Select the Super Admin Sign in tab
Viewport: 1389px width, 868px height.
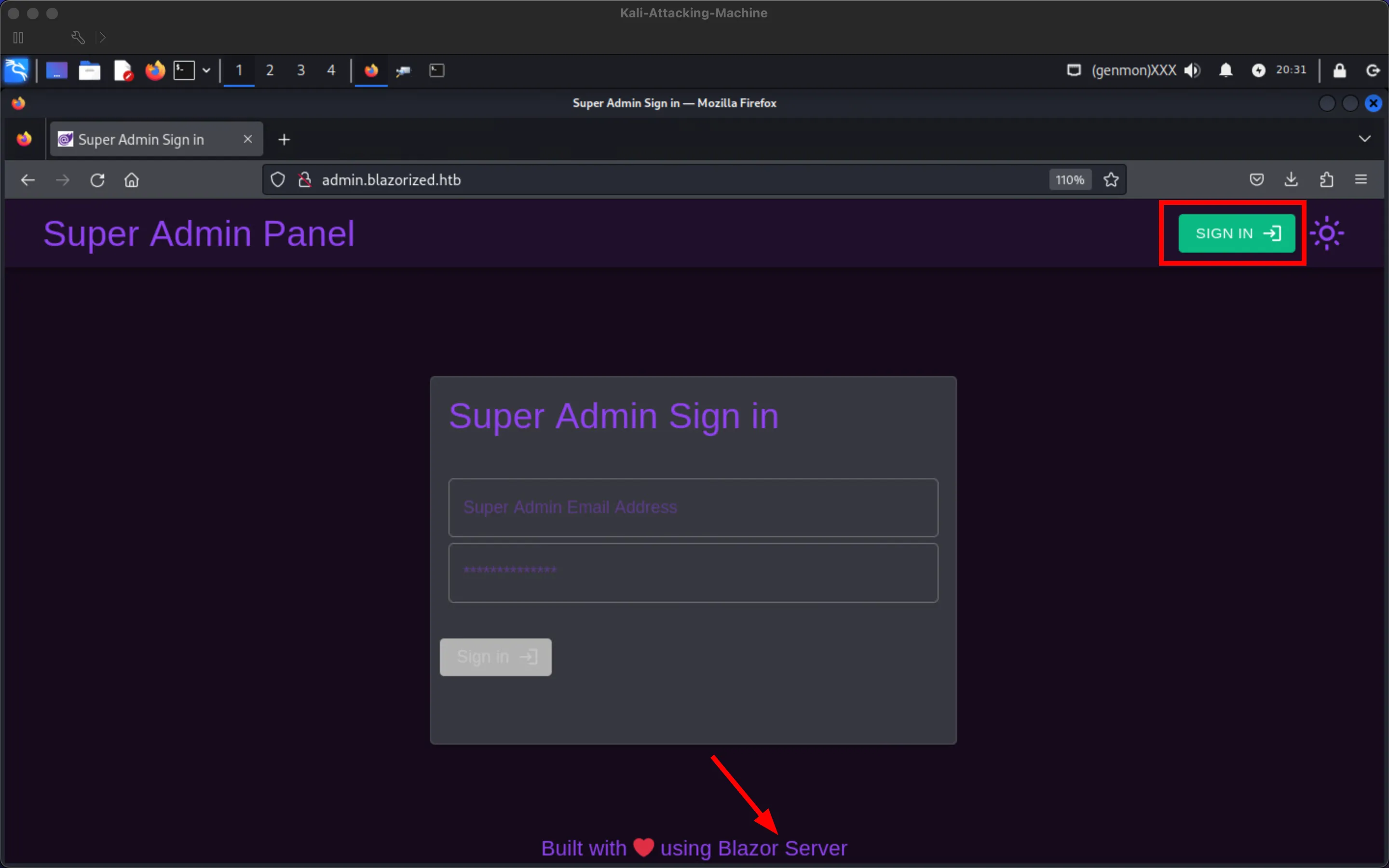156,139
